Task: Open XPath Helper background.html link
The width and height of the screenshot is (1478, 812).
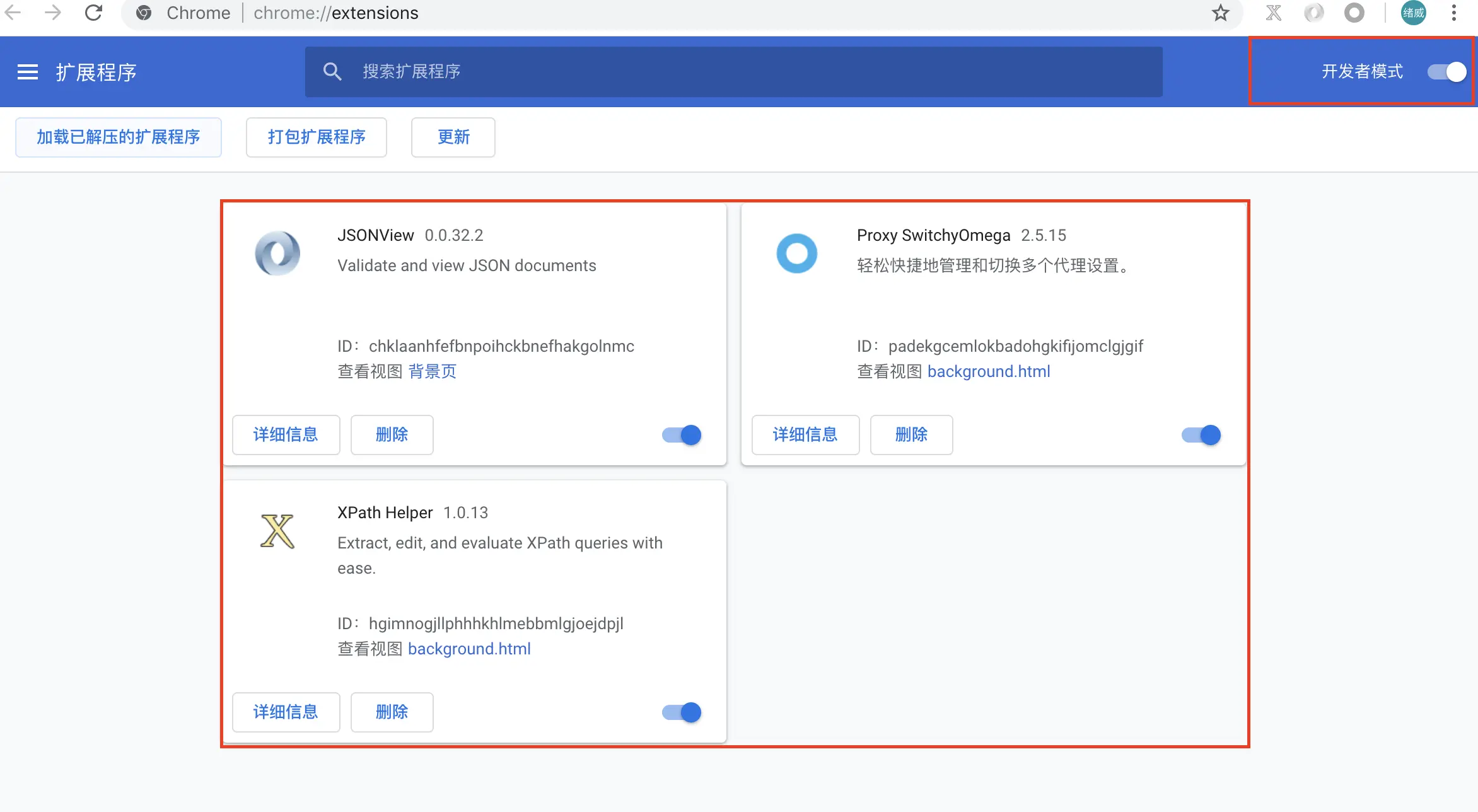Action: coord(469,649)
